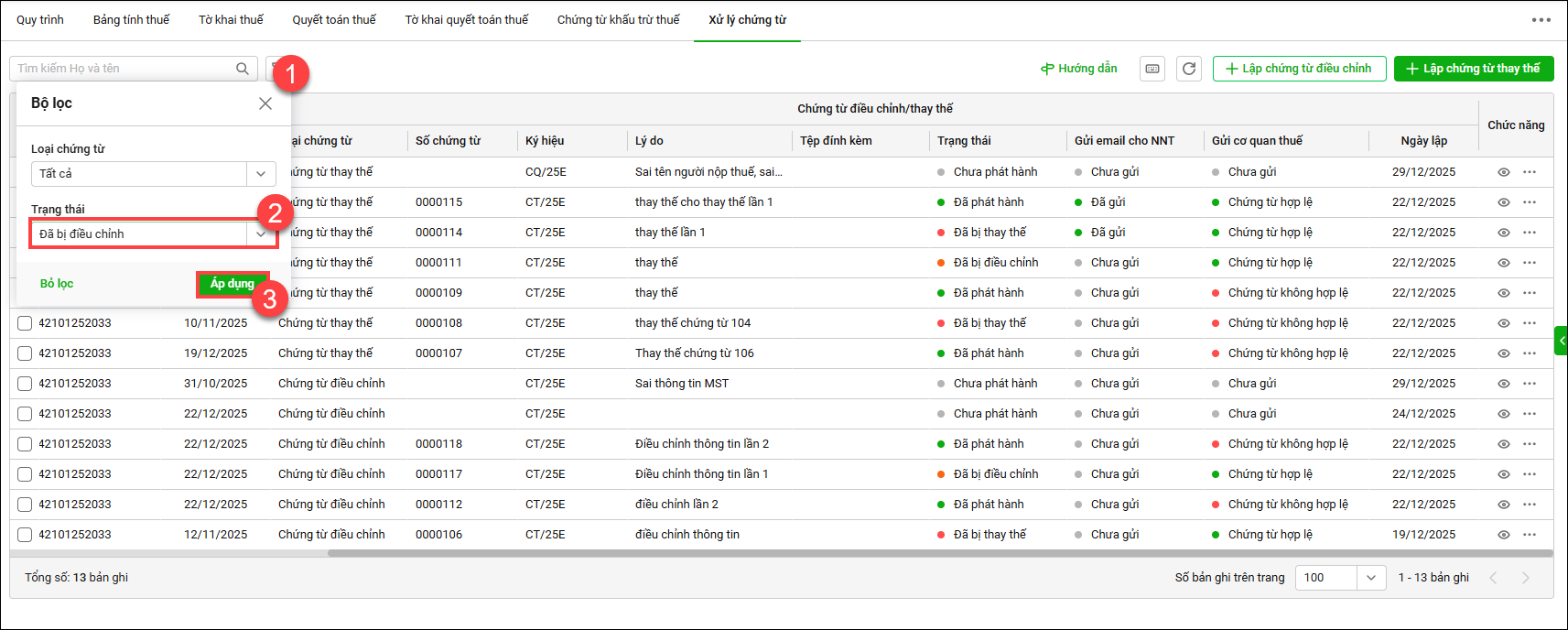
Task: Click the refresh icon in the toolbar
Action: pyautogui.click(x=1189, y=69)
